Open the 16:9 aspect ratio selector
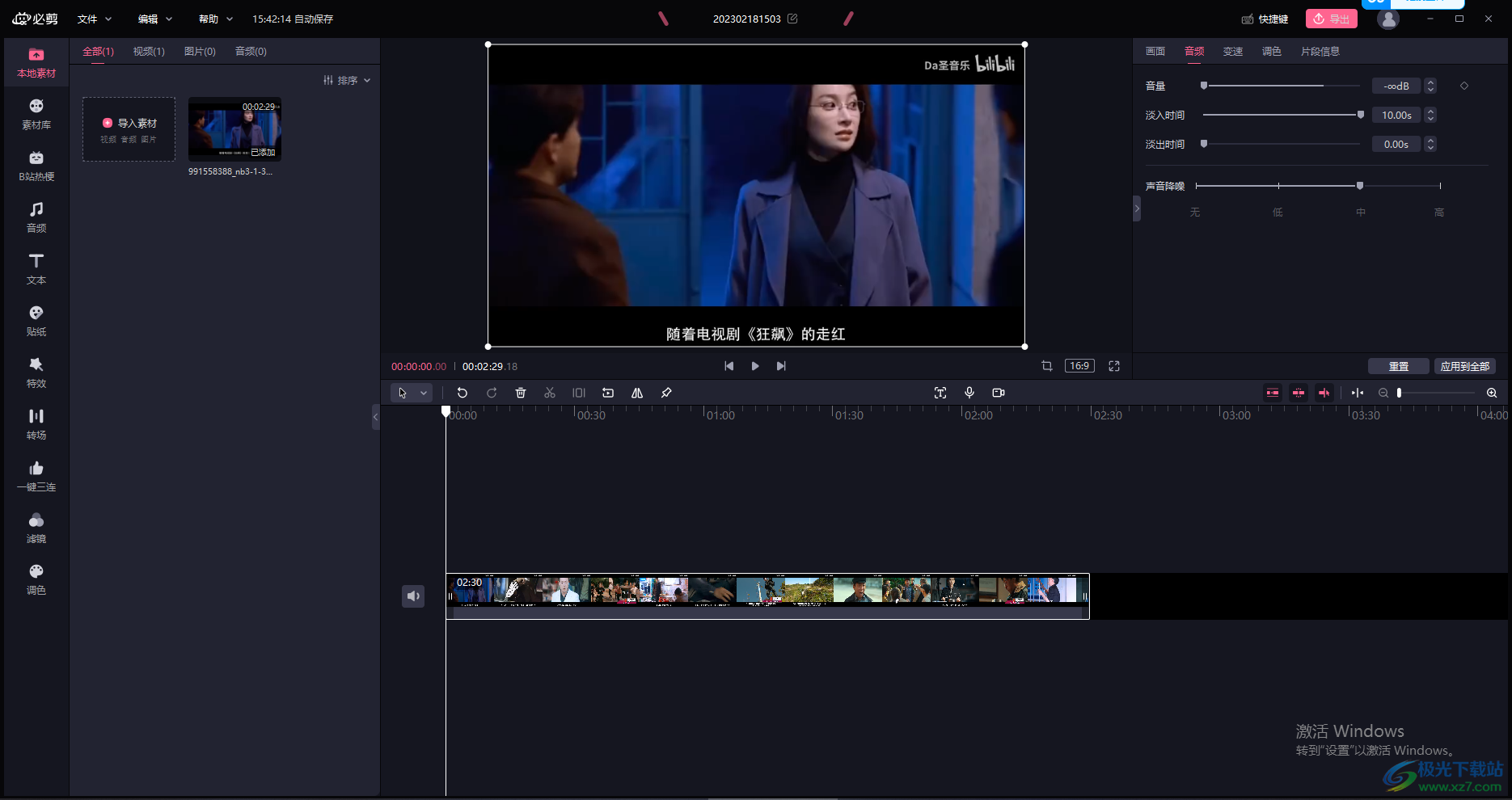 (x=1079, y=366)
